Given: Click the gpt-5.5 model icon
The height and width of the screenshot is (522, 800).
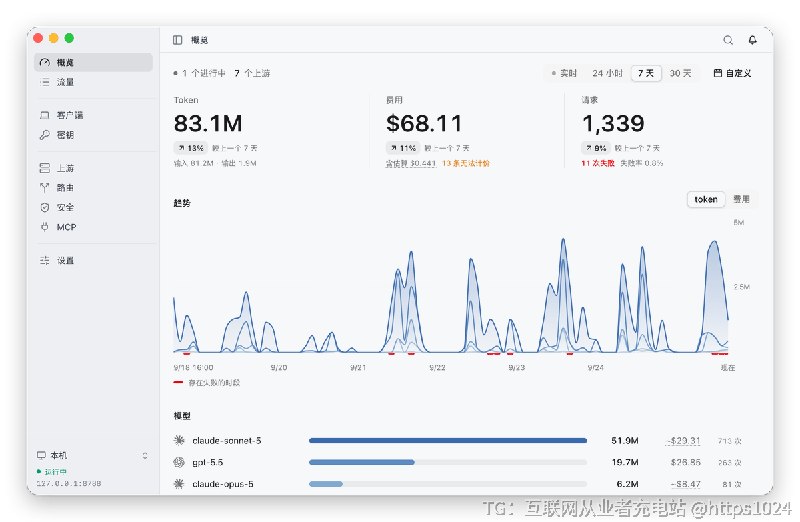Looking at the screenshot, I should (179, 462).
